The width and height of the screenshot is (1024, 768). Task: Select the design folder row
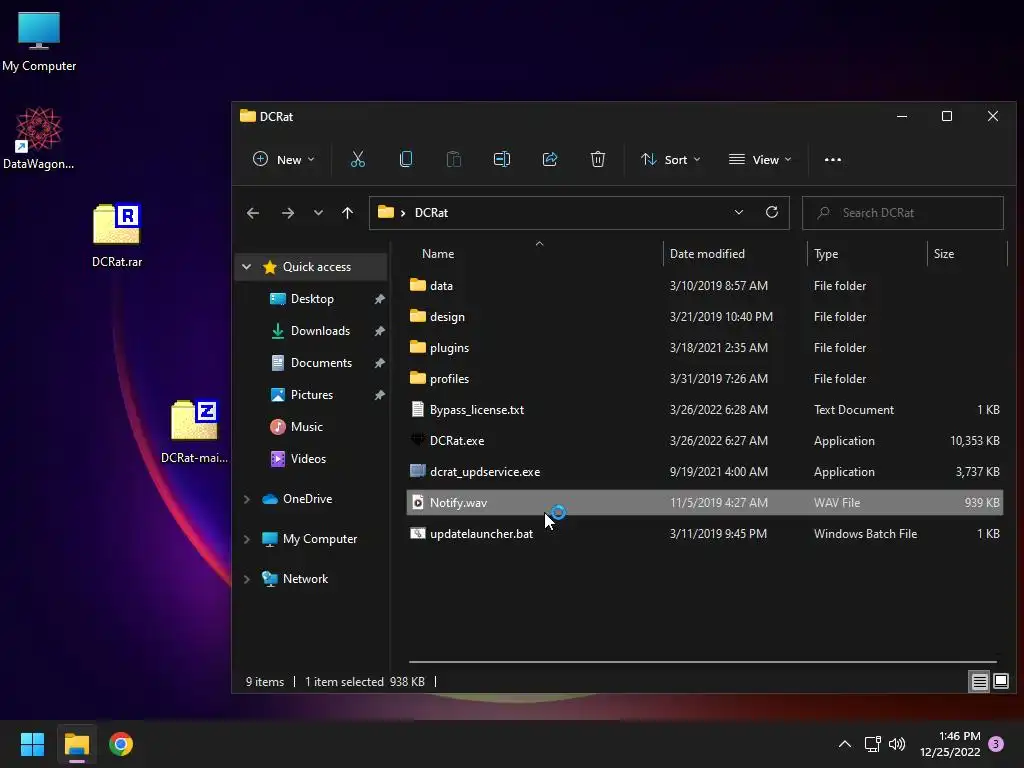[704, 317]
